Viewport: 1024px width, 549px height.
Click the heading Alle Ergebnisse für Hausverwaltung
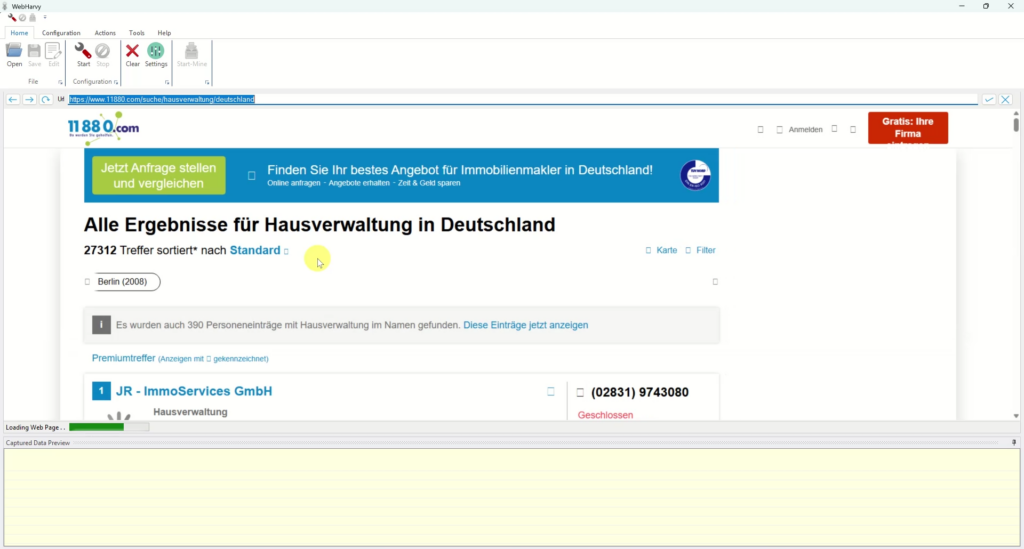pyautogui.click(x=319, y=225)
